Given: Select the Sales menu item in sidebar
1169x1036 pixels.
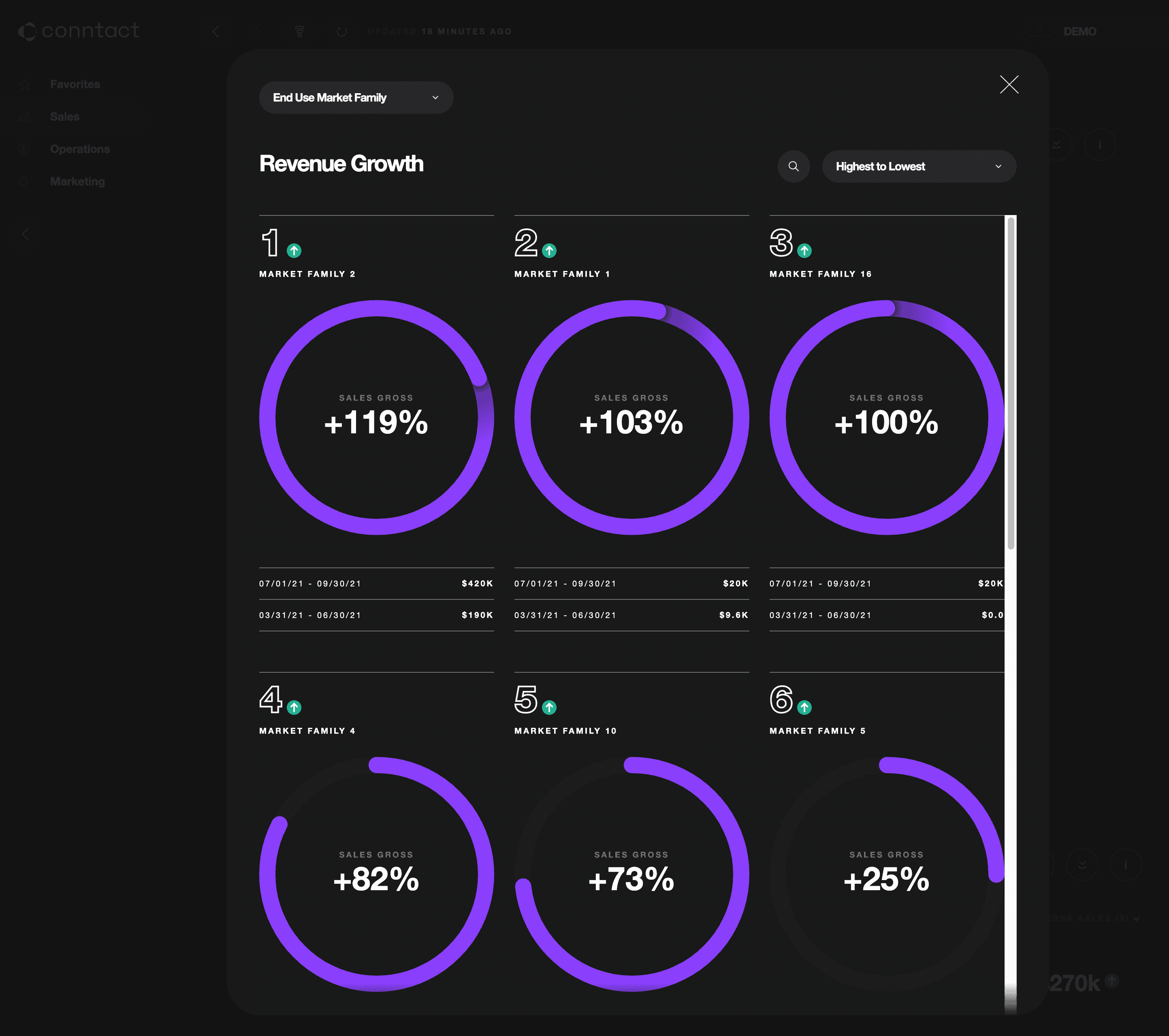Looking at the screenshot, I should (x=64, y=116).
